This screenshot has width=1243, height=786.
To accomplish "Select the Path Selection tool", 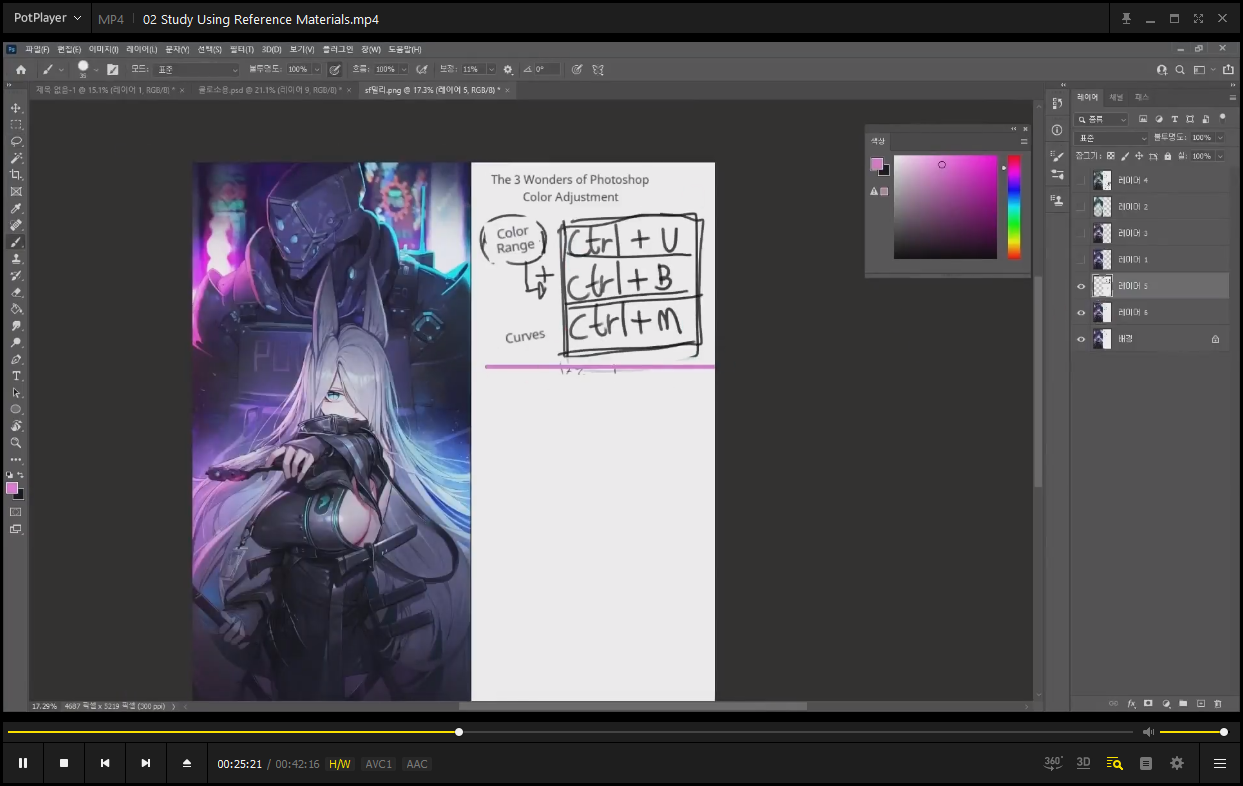I will pos(16,392).
